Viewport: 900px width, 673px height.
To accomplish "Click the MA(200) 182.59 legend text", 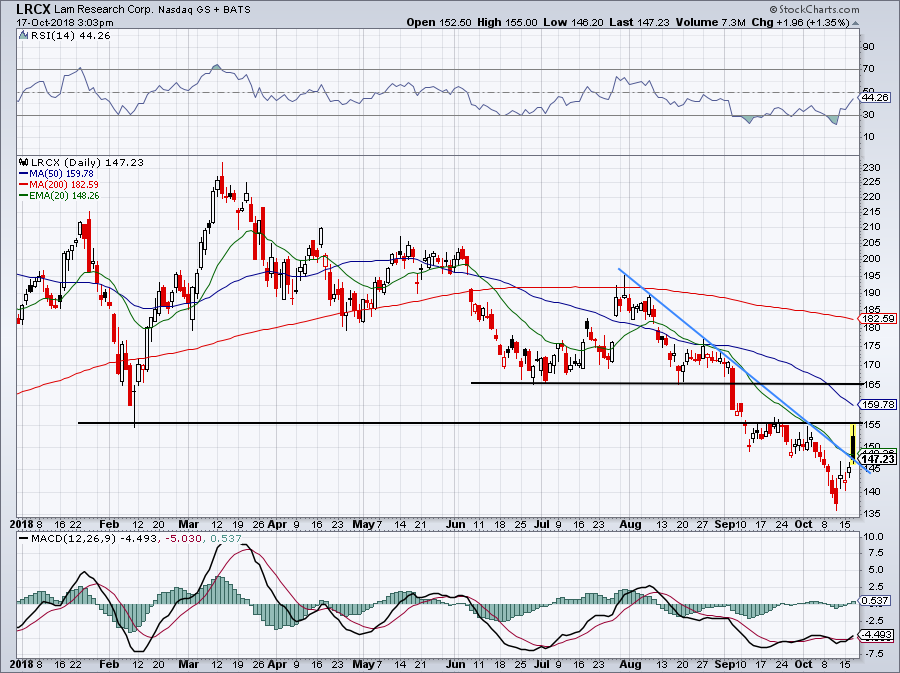I will pos(64,185).
